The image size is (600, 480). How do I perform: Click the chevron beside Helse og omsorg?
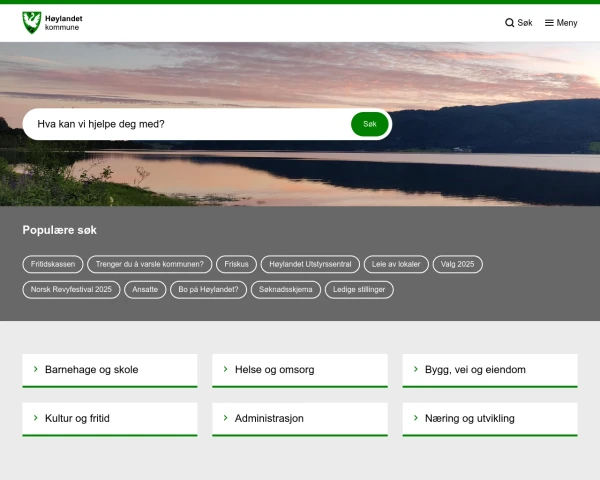tap(225, 369)
